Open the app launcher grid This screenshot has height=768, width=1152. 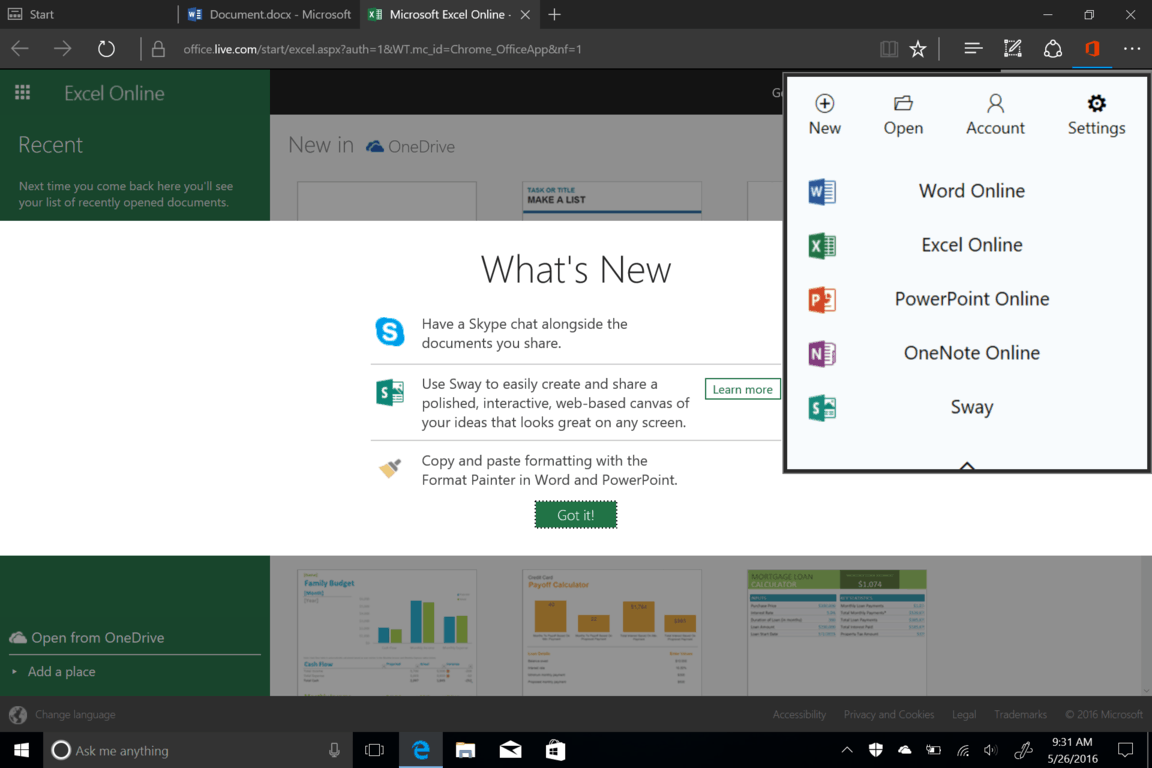(23, 93)
